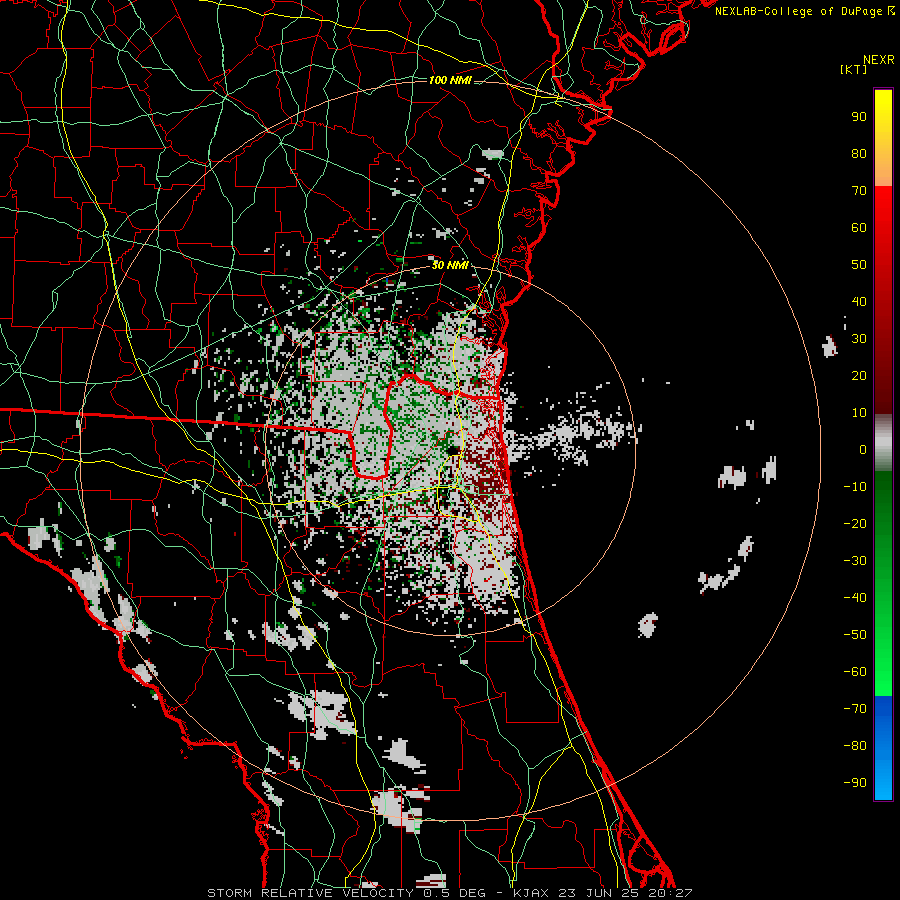
Task: Click the STORM RELATIVE VELOCITY caption text
Action: 310,893
